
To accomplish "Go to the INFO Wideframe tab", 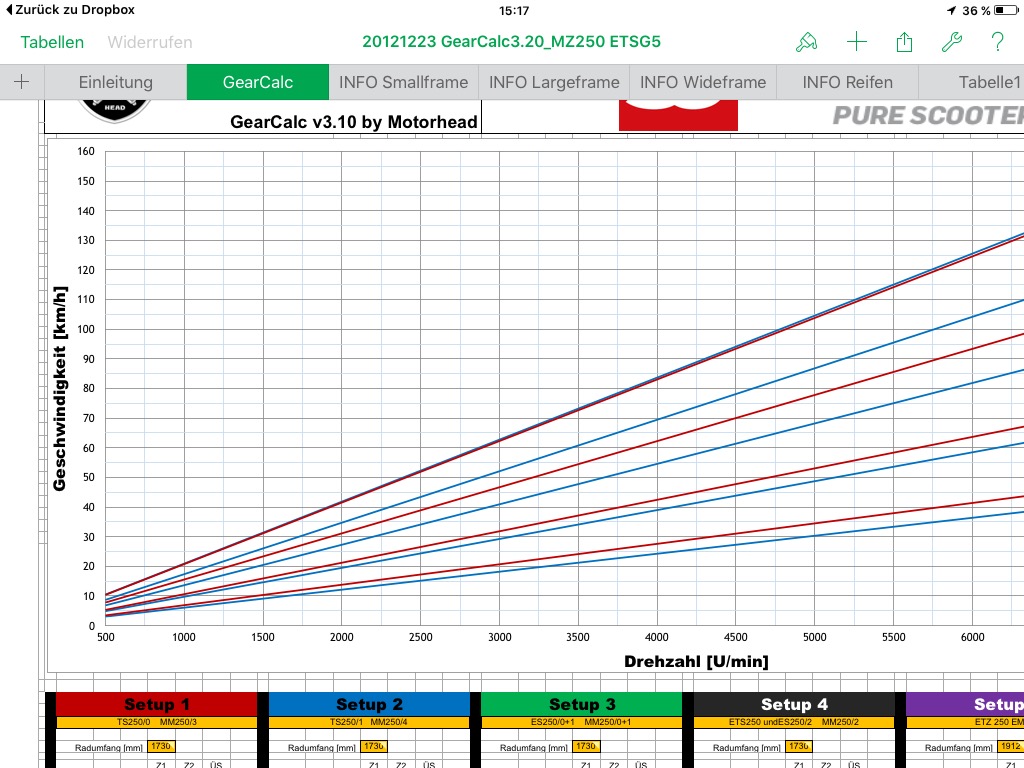I will point(703,82).
